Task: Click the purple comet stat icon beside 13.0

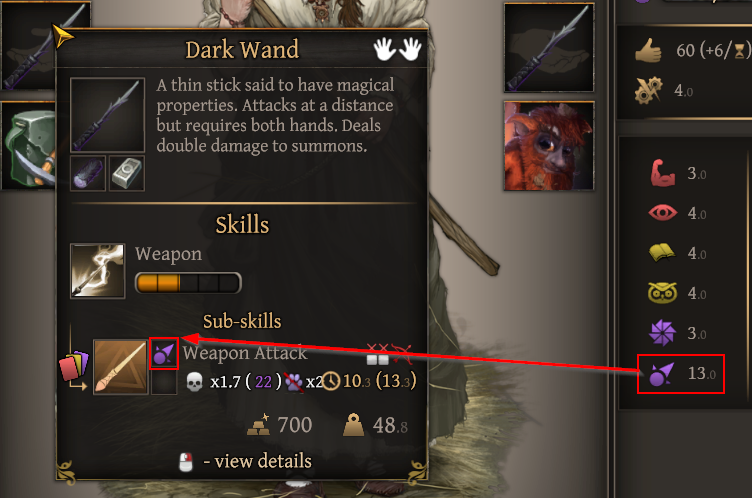Action: 662,374
